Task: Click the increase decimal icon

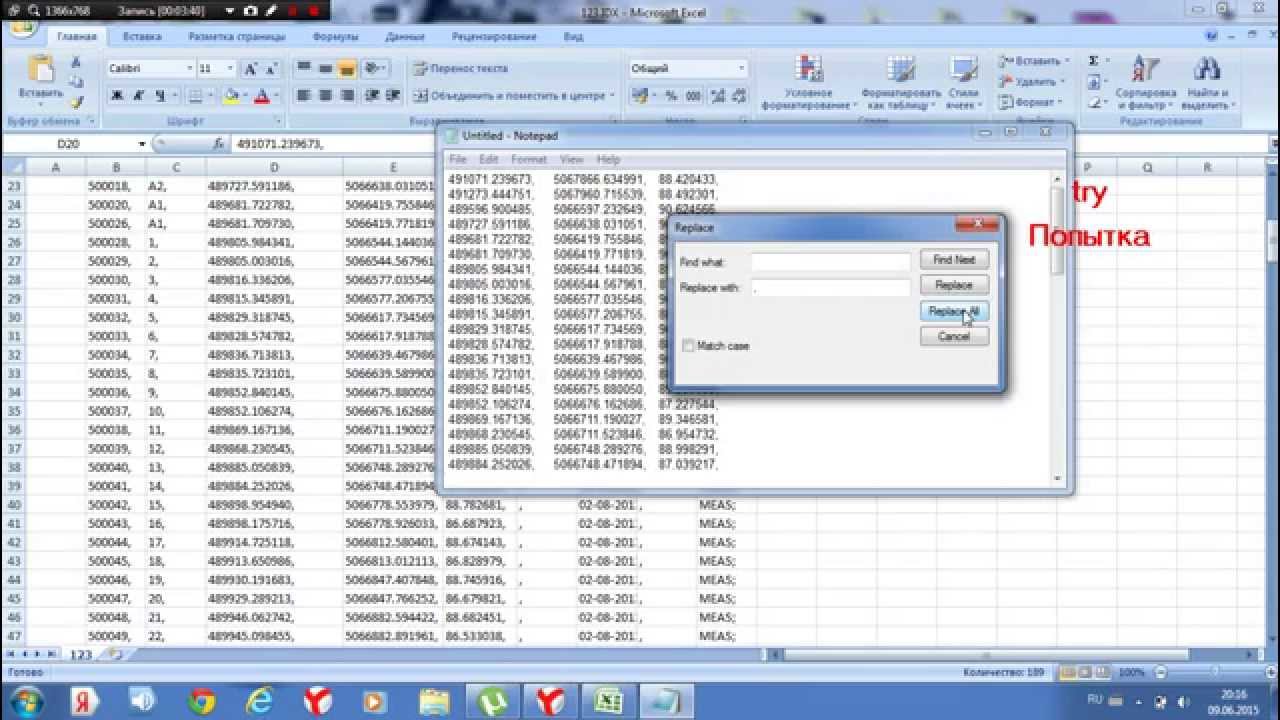Action: [x=717, y=96]
